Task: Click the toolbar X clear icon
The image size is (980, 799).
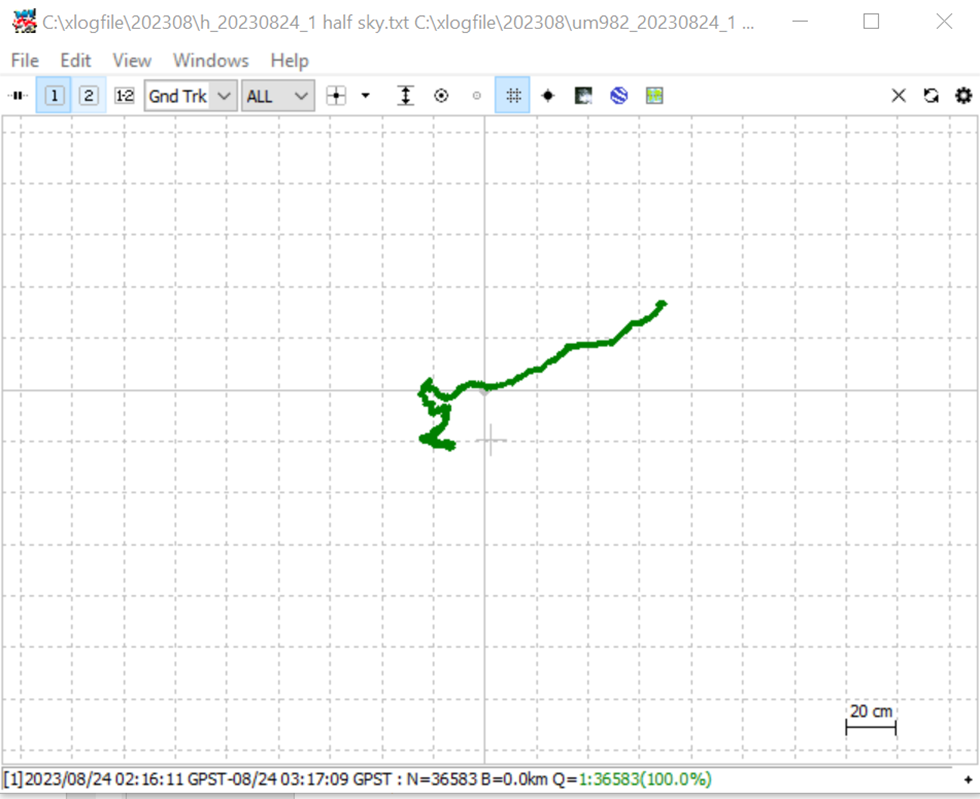Action: 899,96
